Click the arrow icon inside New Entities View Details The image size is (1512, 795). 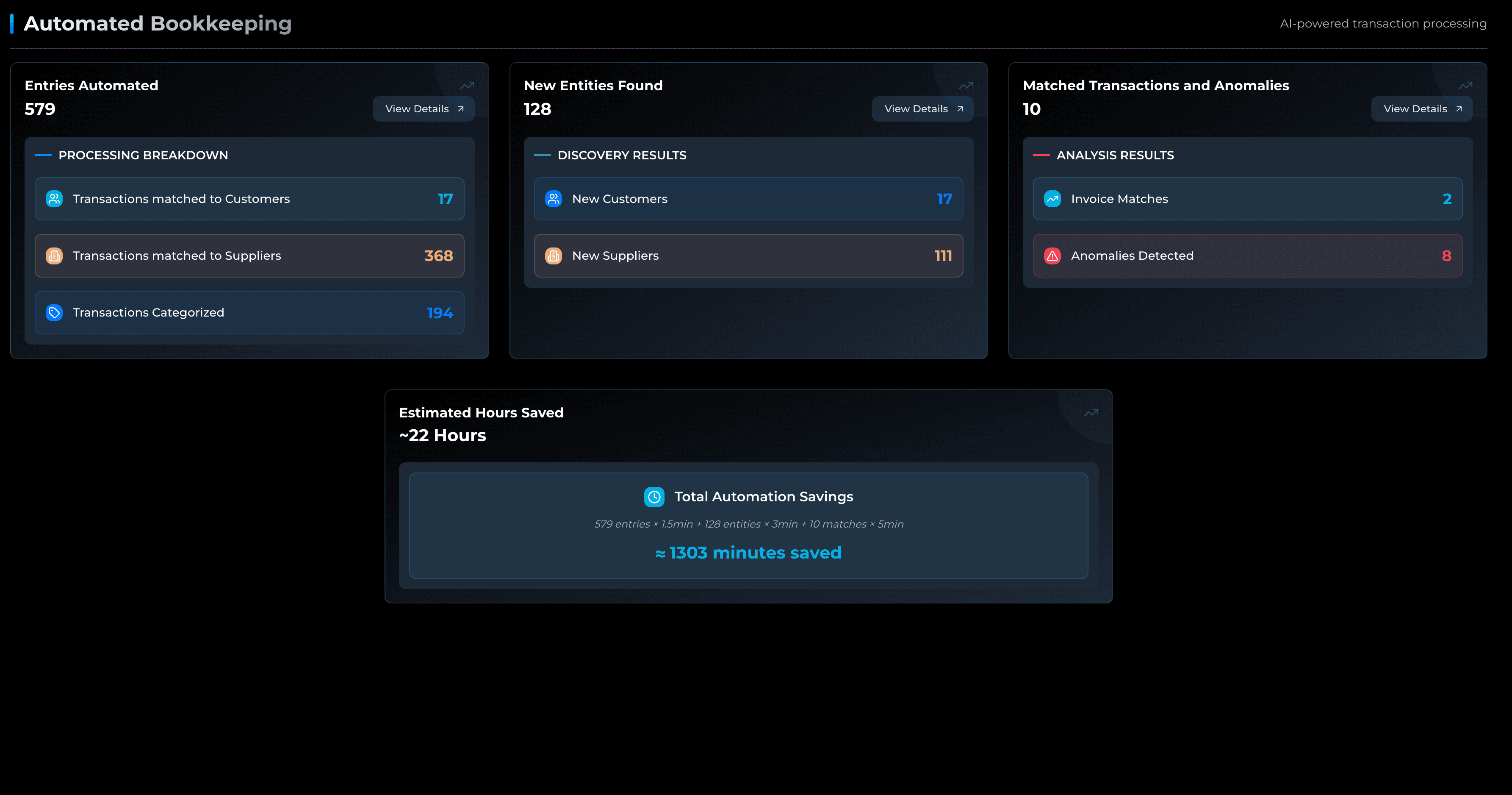[x=960, y=109]
